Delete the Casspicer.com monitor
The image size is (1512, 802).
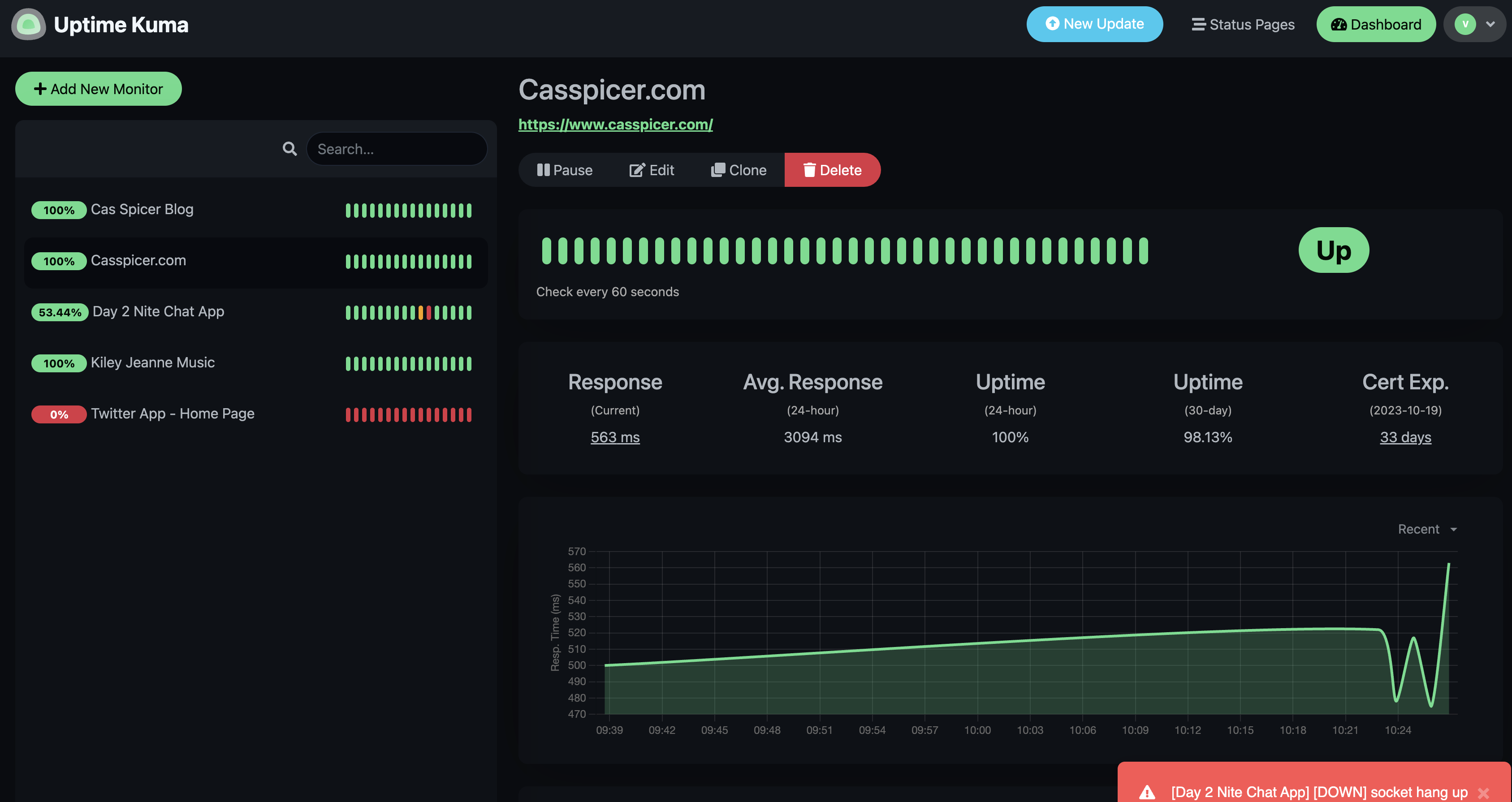click(x=832, y=170)
